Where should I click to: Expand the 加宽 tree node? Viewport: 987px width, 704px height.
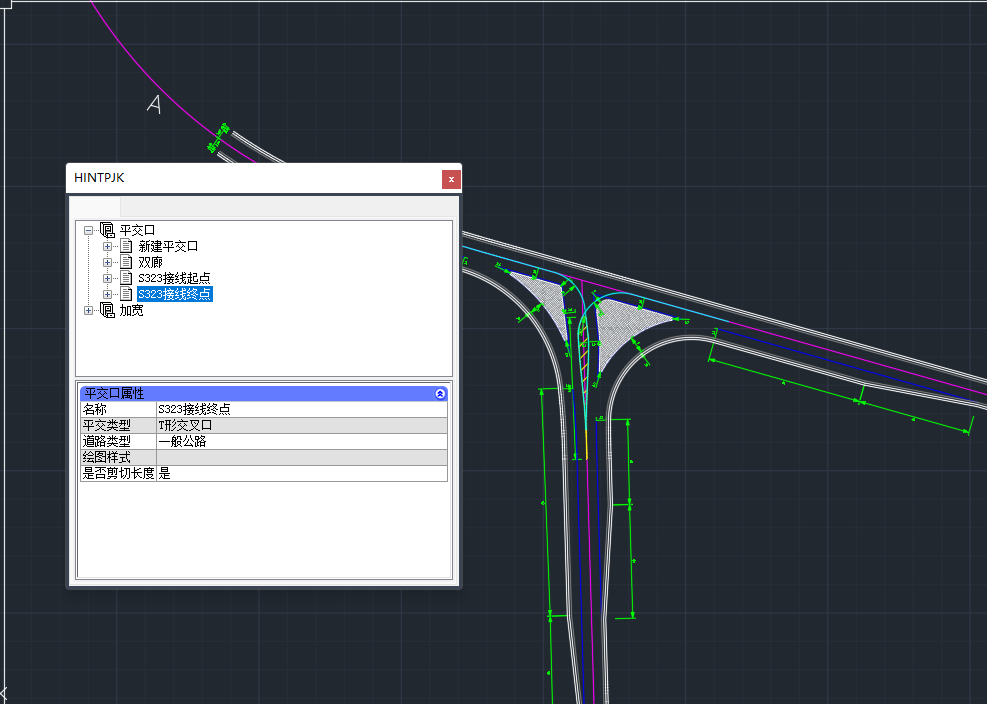tap(89, 310)
